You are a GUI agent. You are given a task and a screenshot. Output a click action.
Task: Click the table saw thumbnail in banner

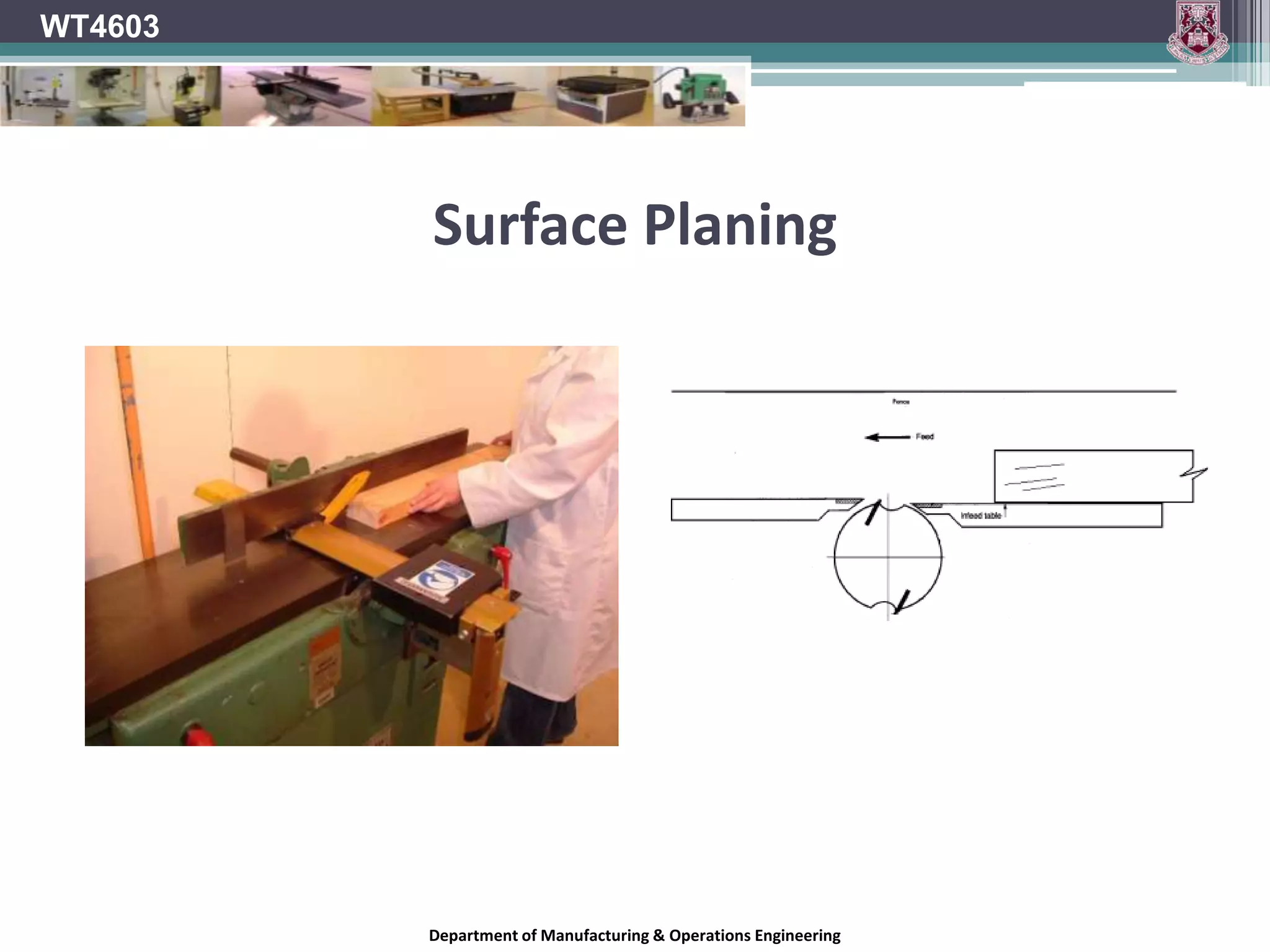[459, 96]
